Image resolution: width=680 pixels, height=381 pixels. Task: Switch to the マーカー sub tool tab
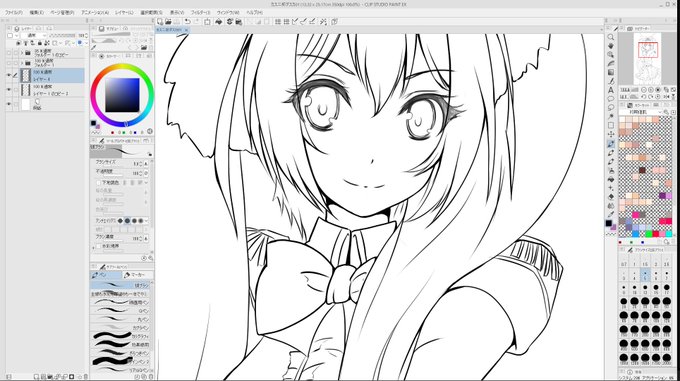(x=137, y=275)
